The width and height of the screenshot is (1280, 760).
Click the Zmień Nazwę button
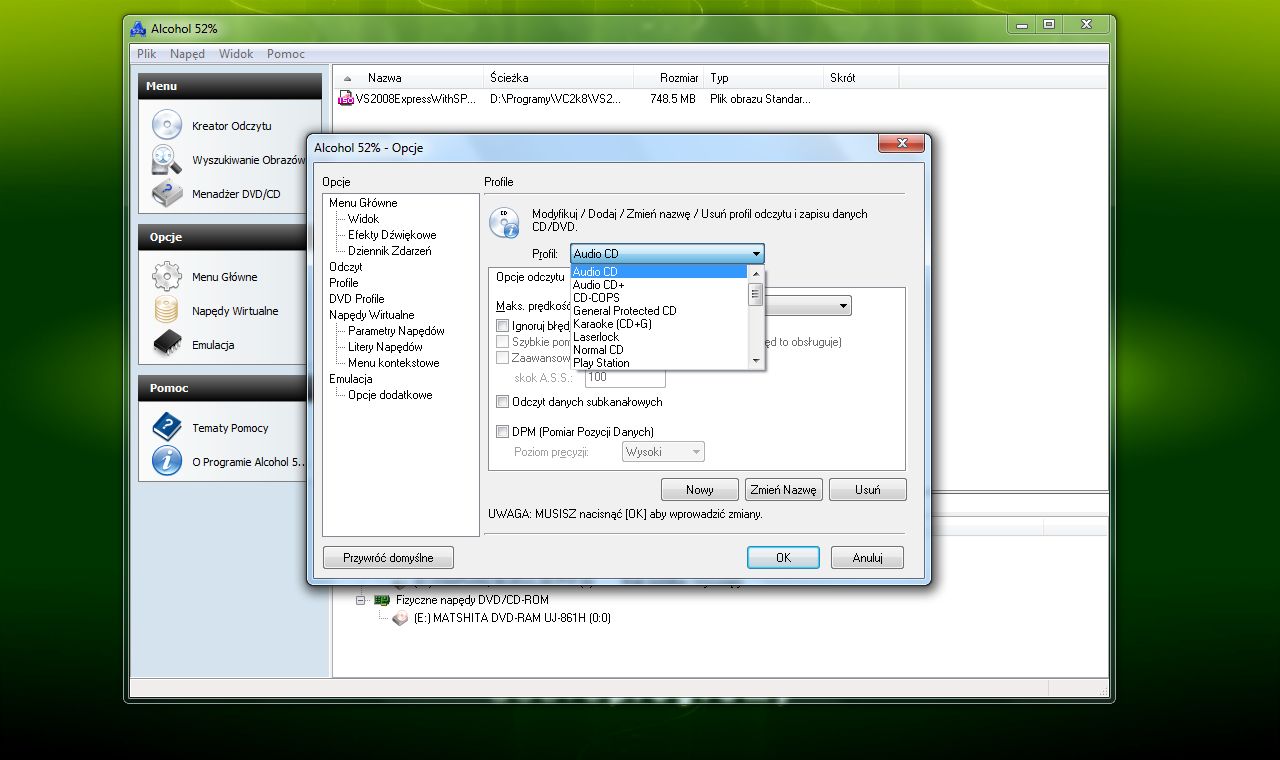click(x=784, y=490)
